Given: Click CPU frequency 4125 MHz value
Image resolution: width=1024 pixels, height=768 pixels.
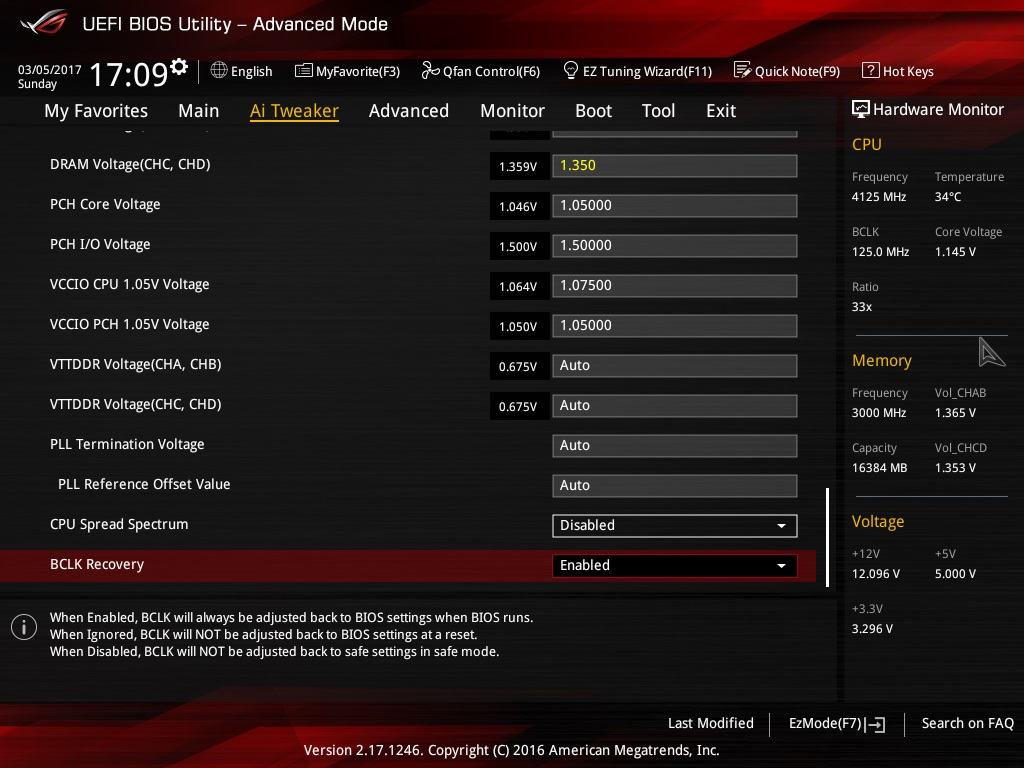Looking at the screenshot, I should [x=878, y=197].
